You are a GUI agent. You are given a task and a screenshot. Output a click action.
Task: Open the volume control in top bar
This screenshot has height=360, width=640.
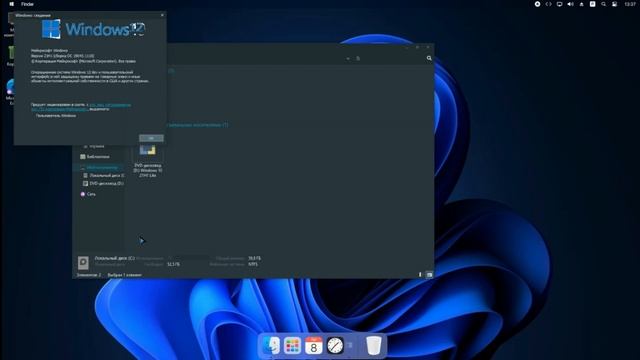[571, 4]
